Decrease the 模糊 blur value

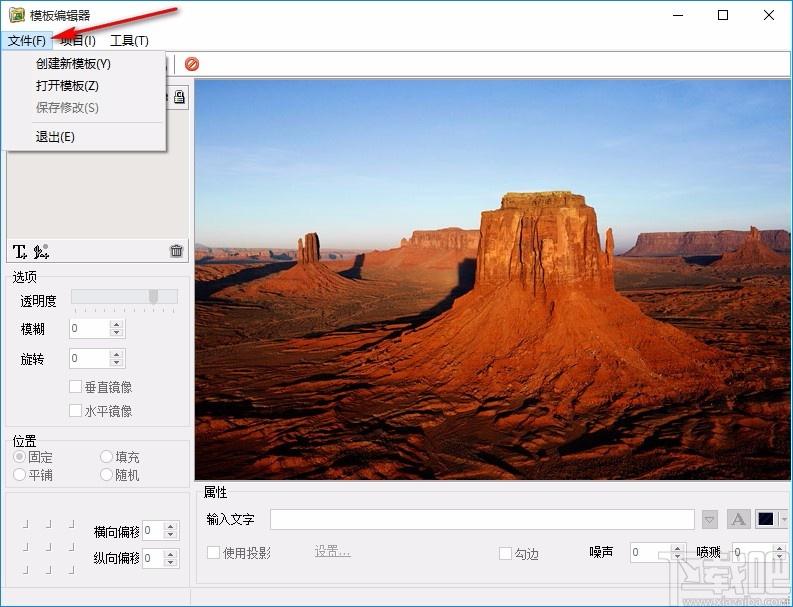click(117, 333)
